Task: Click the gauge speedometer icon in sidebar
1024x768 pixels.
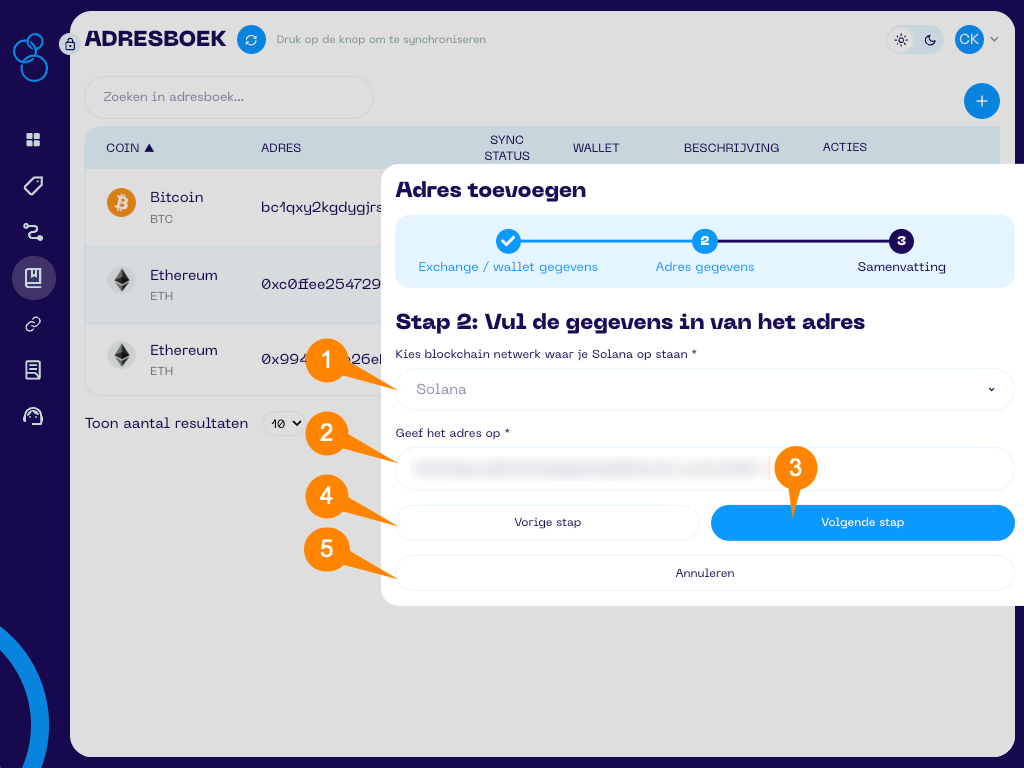Action: [x=33, y=416]
